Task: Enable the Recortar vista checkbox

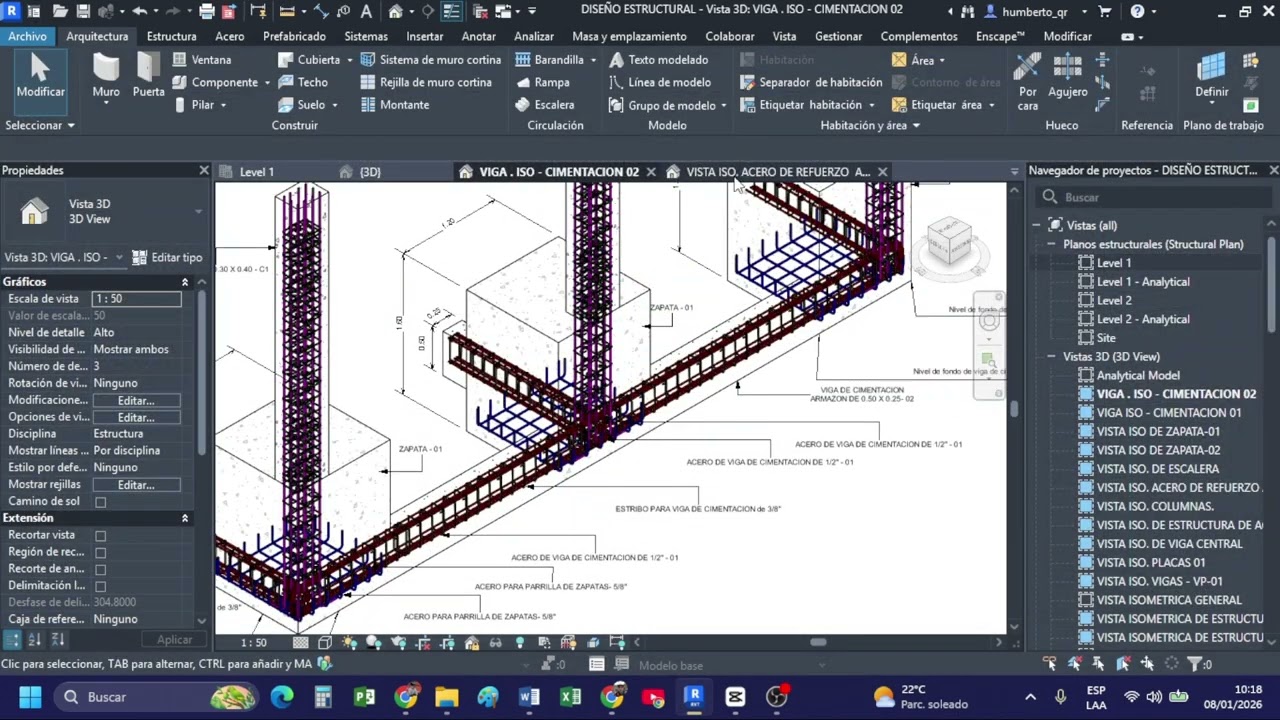Action: point(100,536)
